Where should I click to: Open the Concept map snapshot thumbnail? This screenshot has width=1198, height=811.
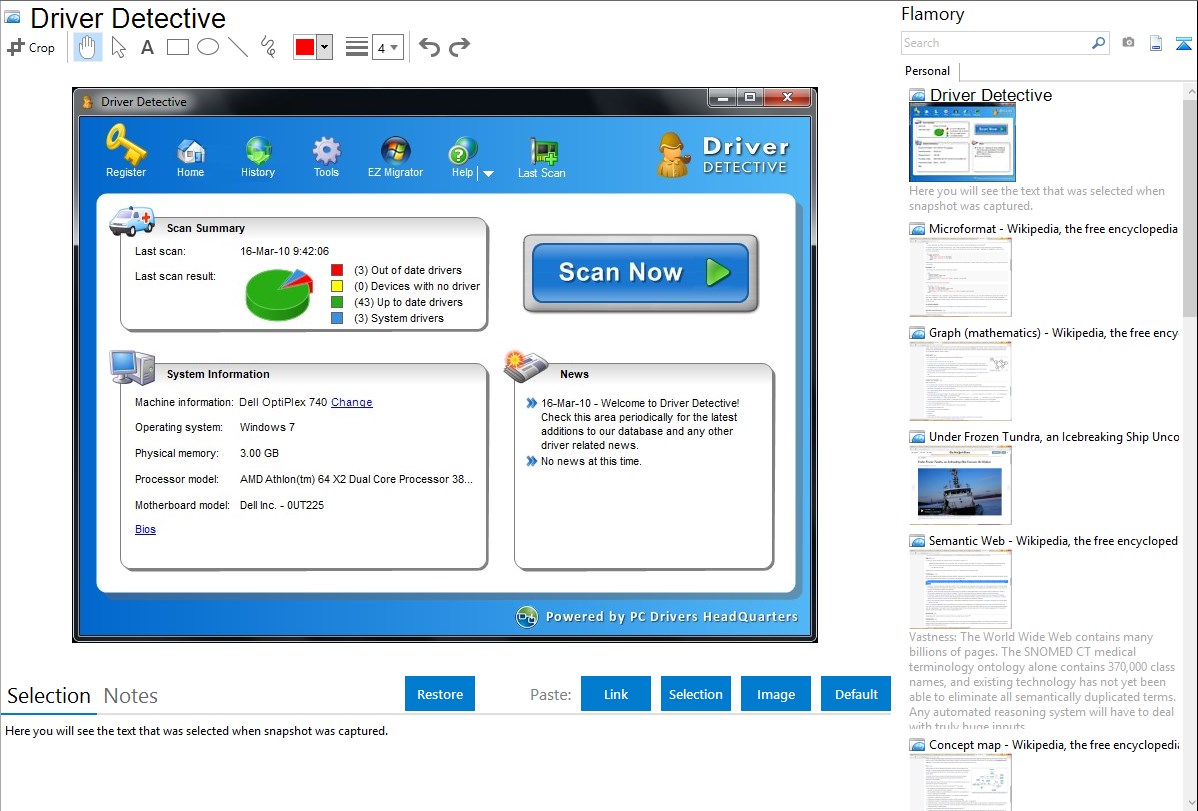pos(960,782)
